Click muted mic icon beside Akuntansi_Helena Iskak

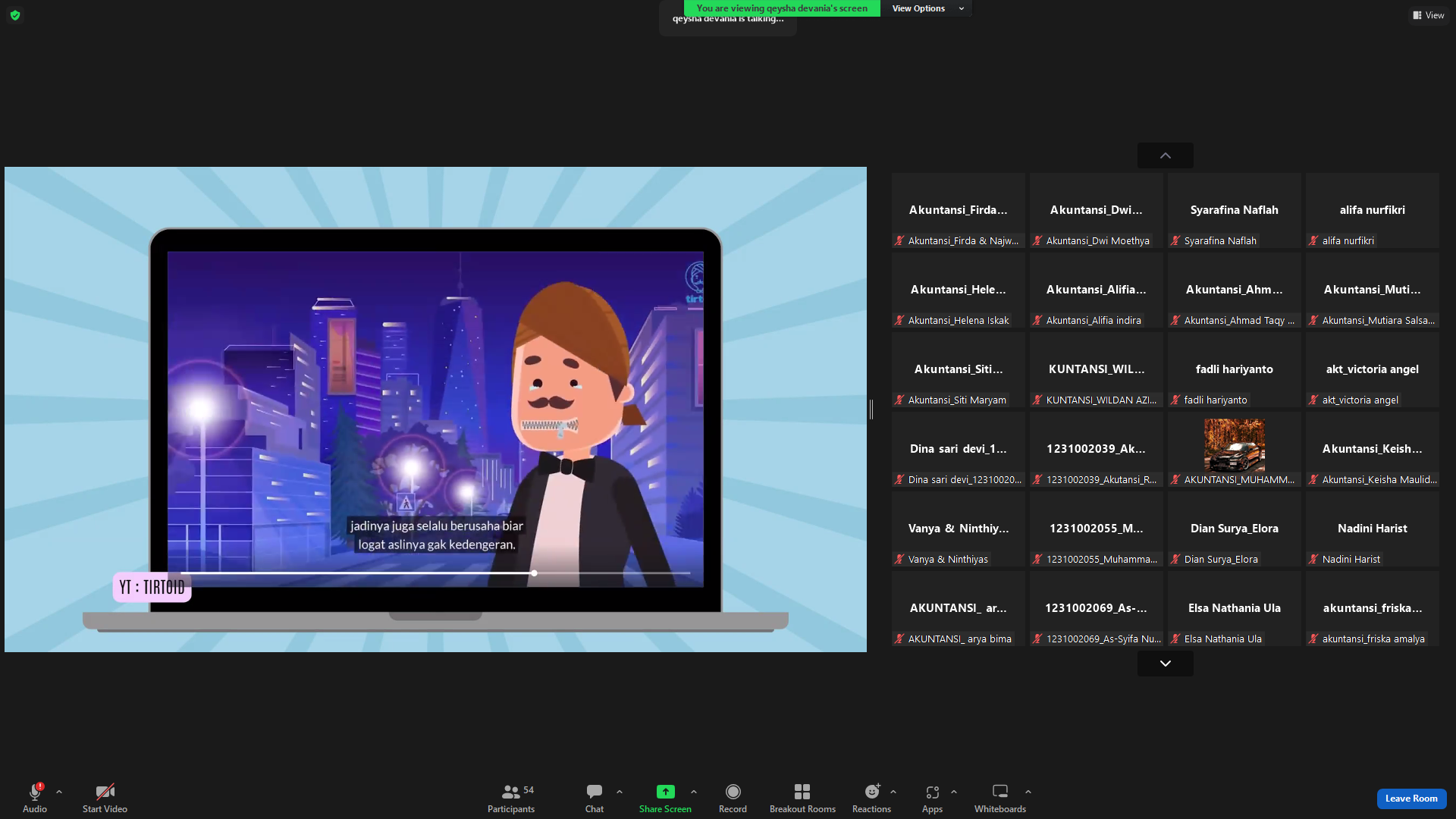pos(899,320)
